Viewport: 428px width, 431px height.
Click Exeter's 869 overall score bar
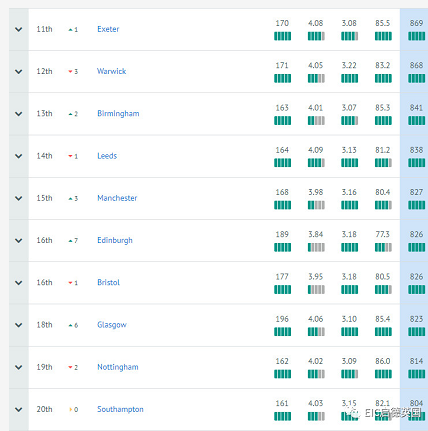[416, 36]
